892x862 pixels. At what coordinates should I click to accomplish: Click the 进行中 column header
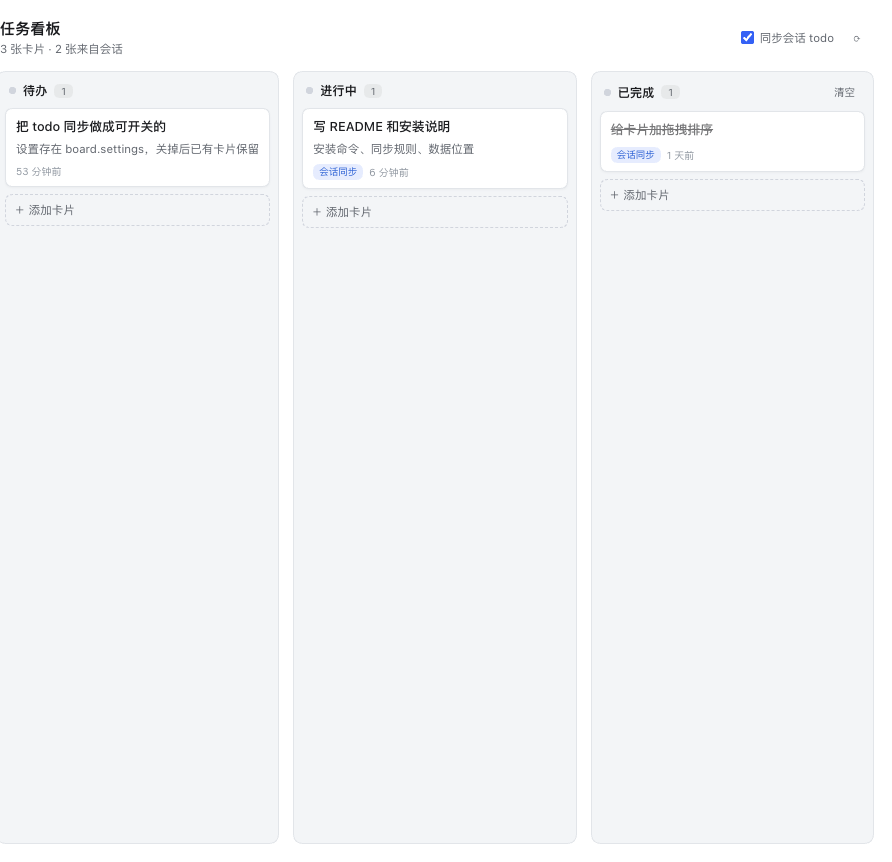338,91
